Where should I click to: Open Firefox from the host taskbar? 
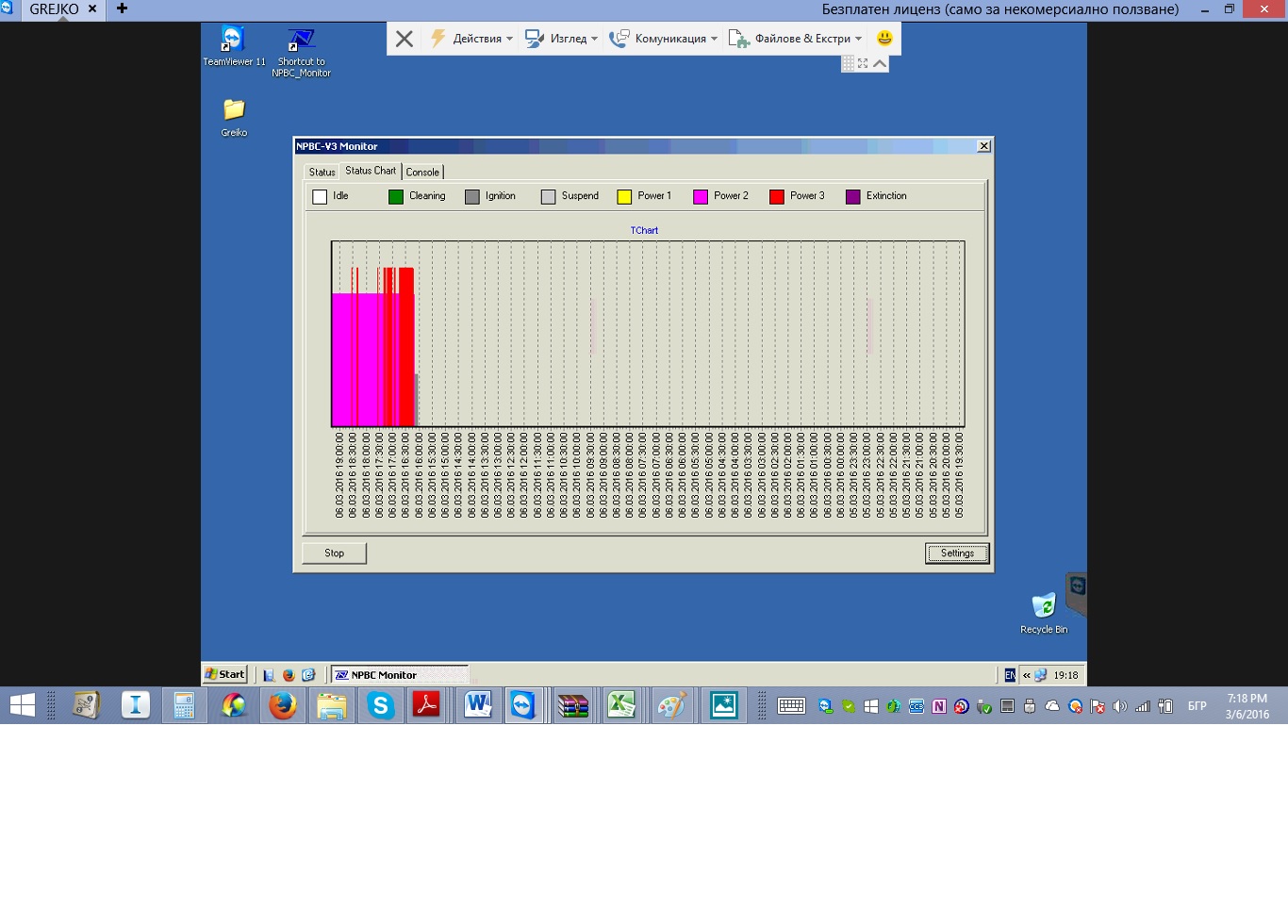pos(282,705)
